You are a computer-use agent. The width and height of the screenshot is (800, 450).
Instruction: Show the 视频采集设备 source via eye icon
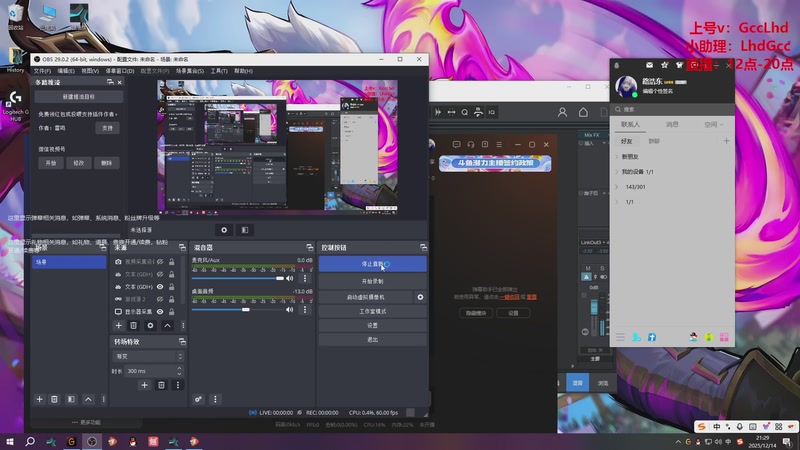coord(160,261)
